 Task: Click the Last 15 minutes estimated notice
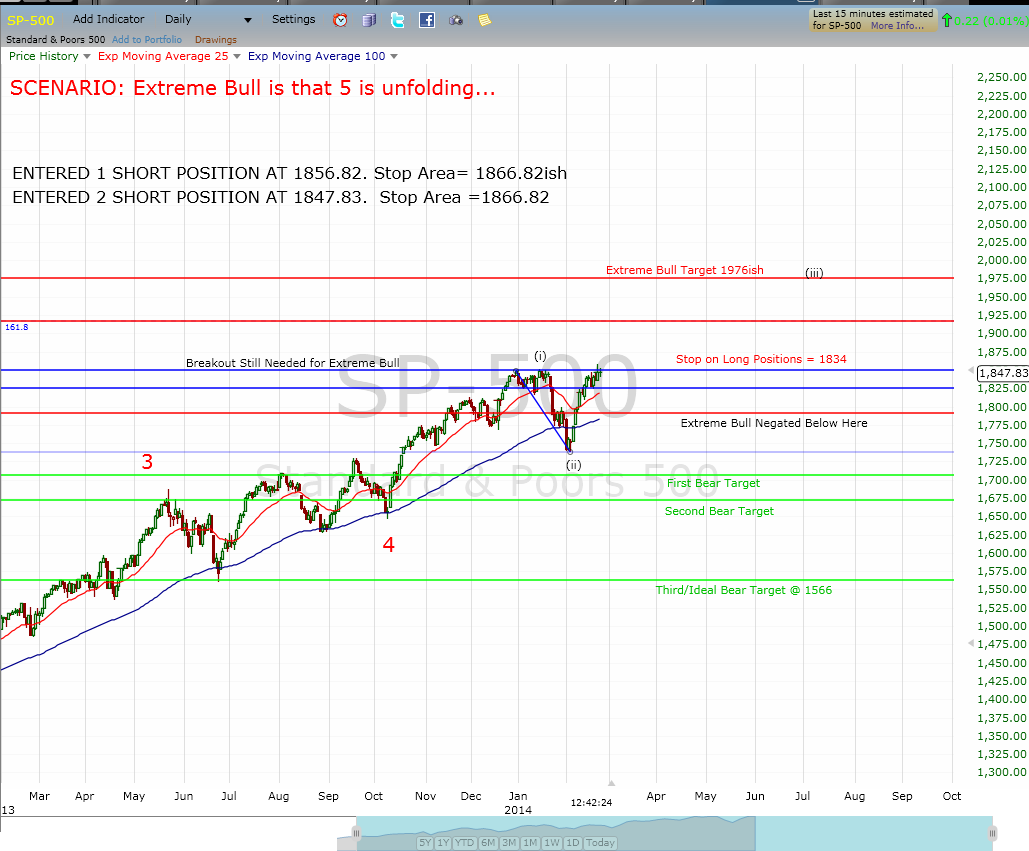[872, 20]
